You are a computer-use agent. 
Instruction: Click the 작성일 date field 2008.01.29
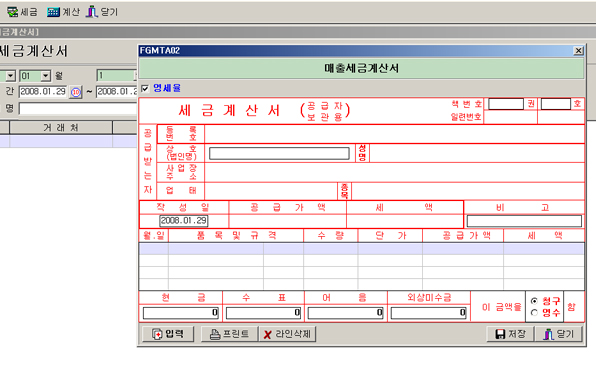click(184, 221)
